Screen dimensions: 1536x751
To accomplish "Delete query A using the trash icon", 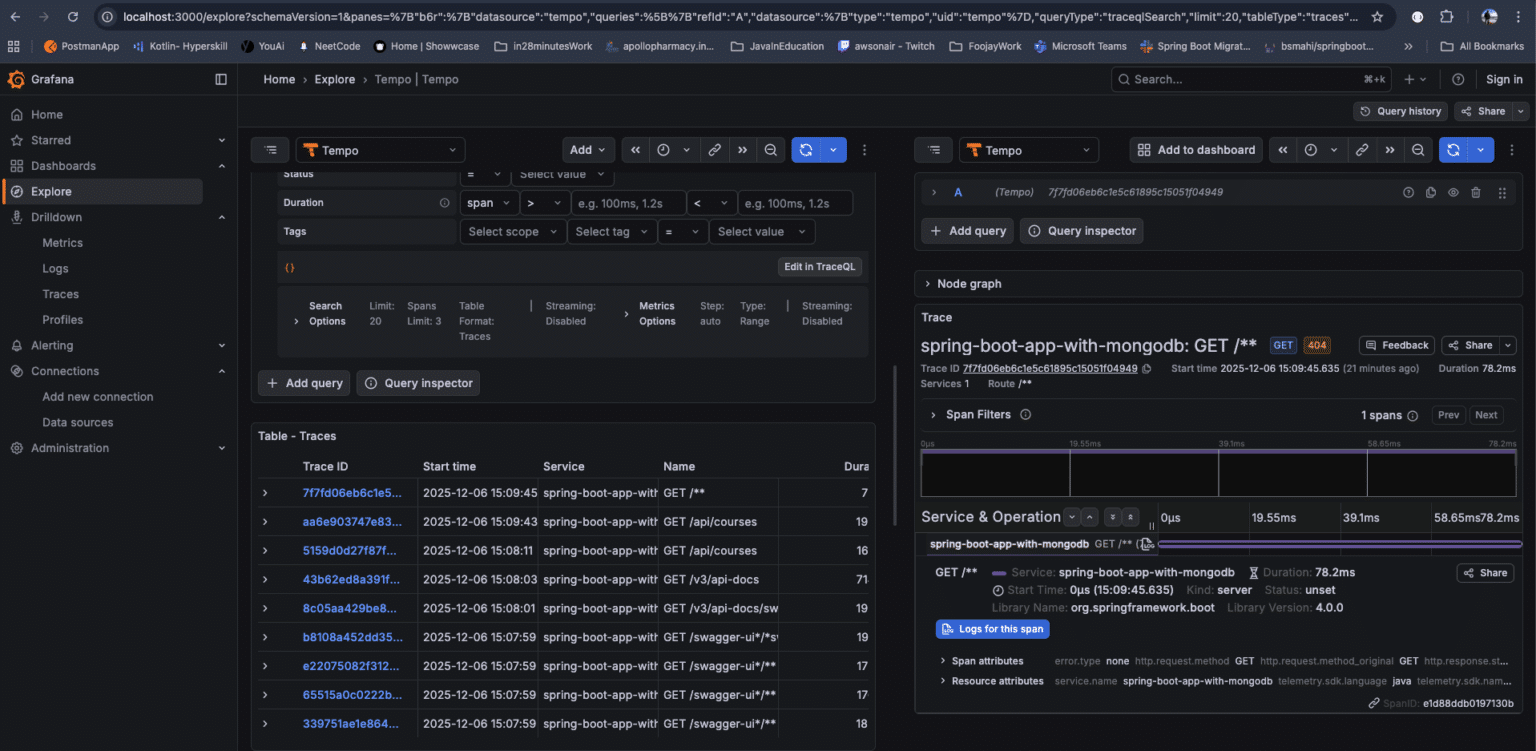I will click(x=1475, y=192).
